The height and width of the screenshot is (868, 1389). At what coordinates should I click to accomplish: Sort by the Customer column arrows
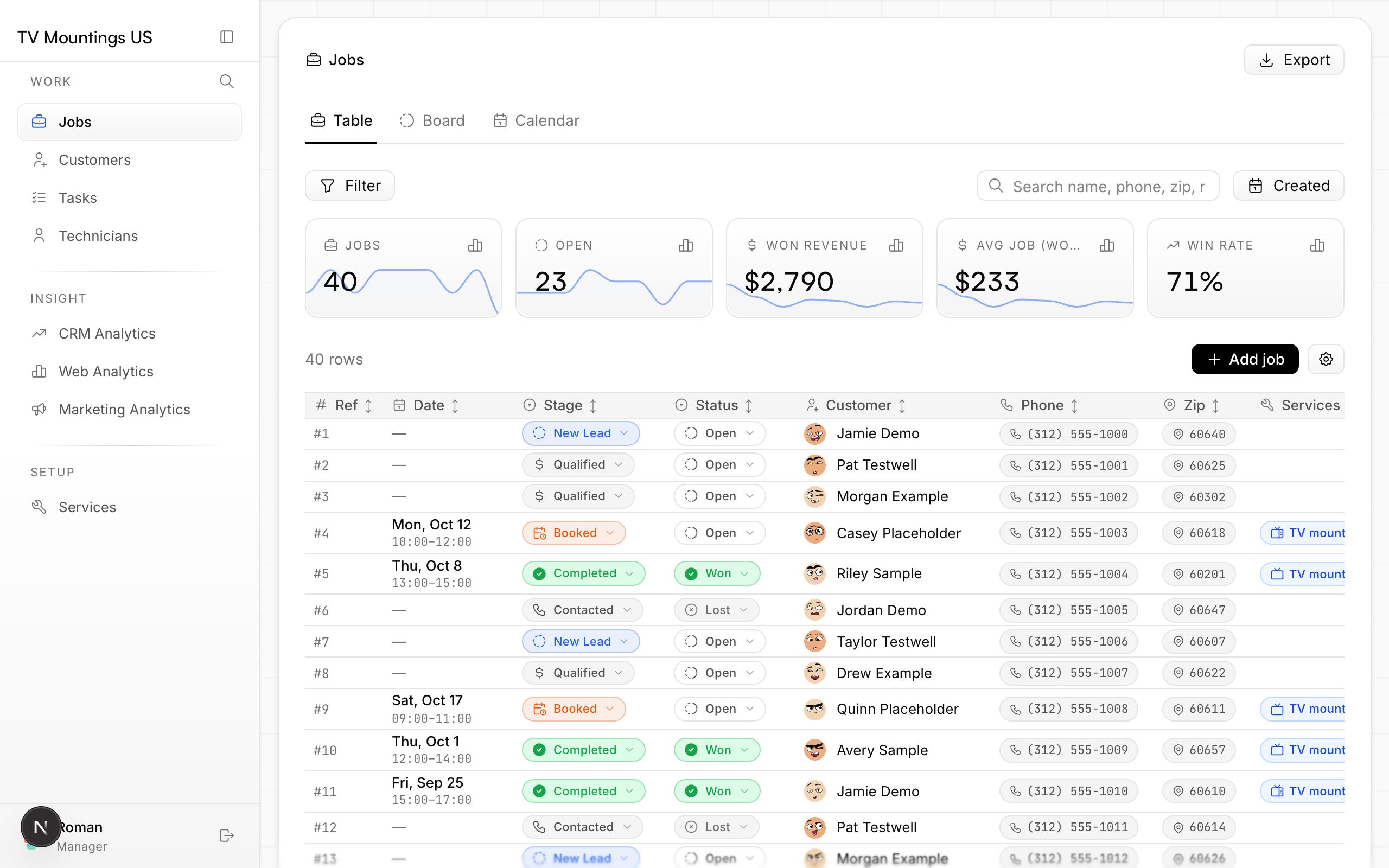902,406
